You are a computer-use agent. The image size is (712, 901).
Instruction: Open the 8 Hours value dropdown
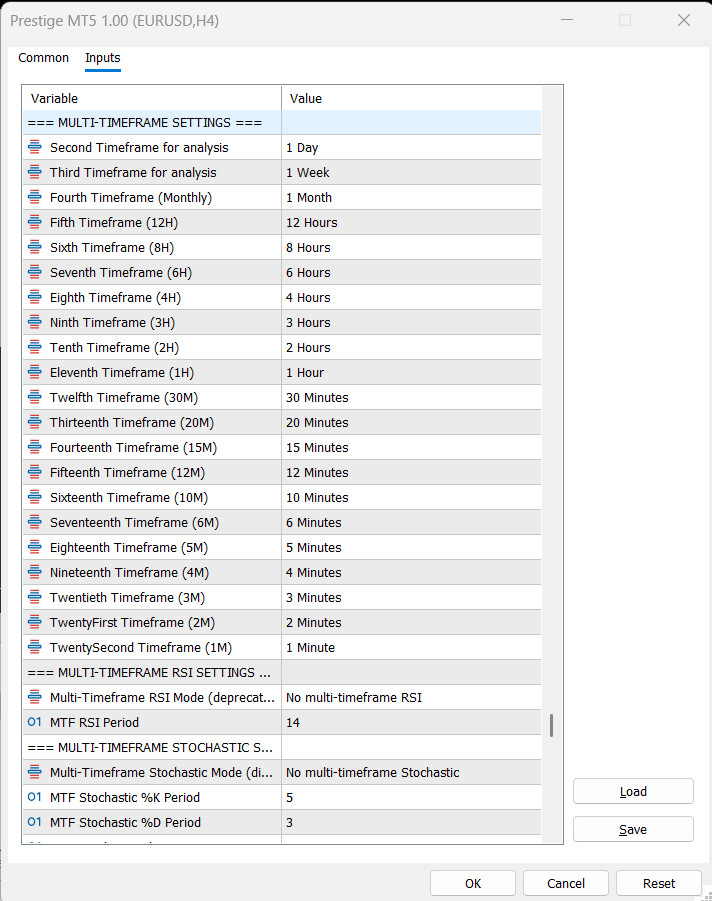[x=411, y=247]
